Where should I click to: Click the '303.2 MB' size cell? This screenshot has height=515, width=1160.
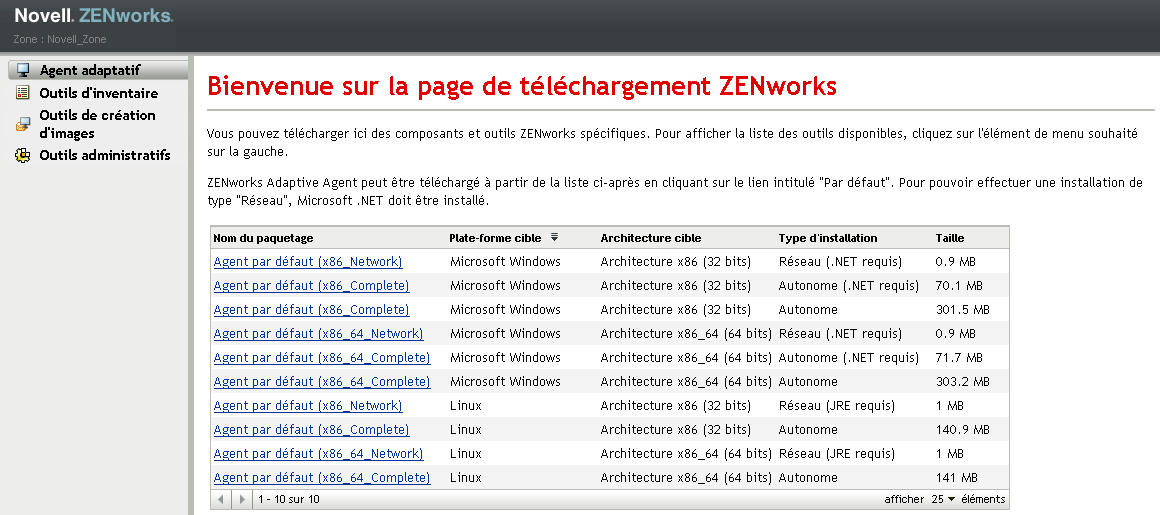coord(962,382)
